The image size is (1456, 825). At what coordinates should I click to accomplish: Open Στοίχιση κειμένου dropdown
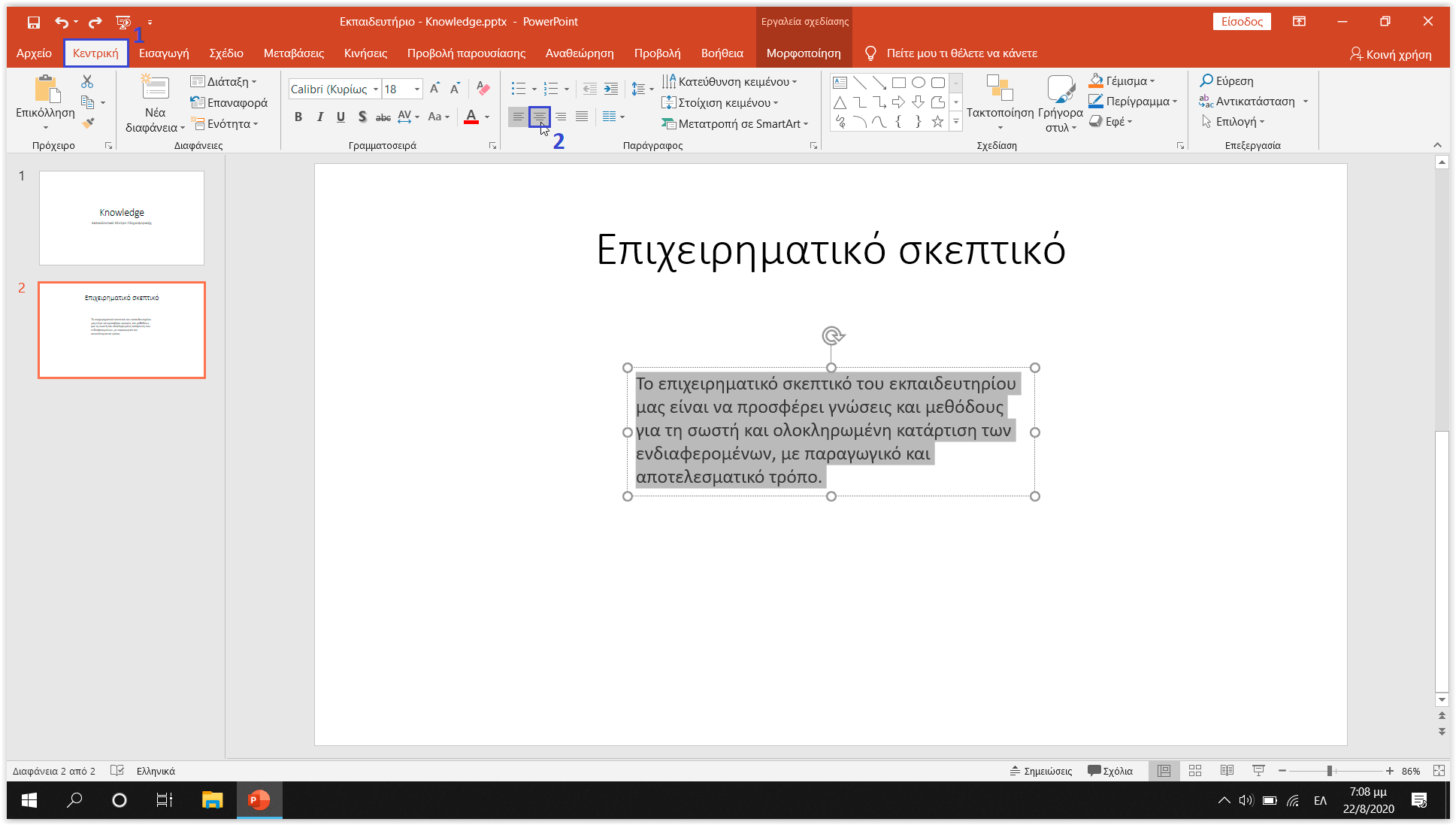(720, 102)
